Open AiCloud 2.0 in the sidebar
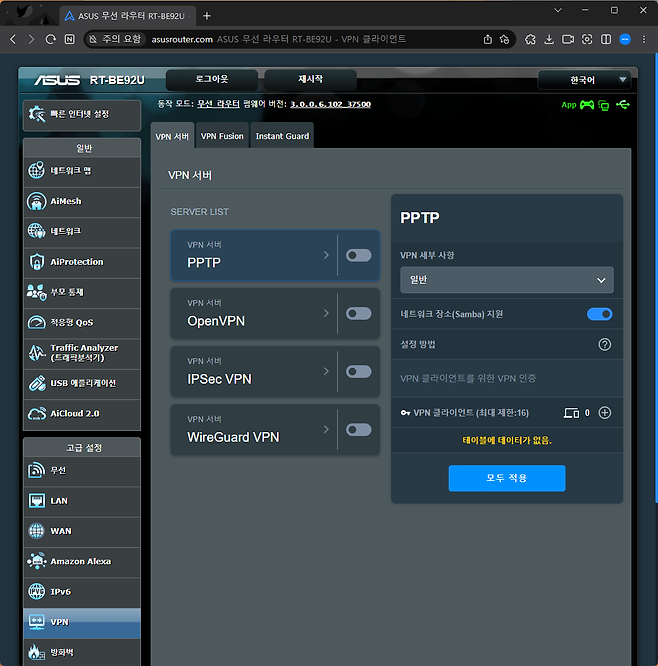 tap(81, 413)
